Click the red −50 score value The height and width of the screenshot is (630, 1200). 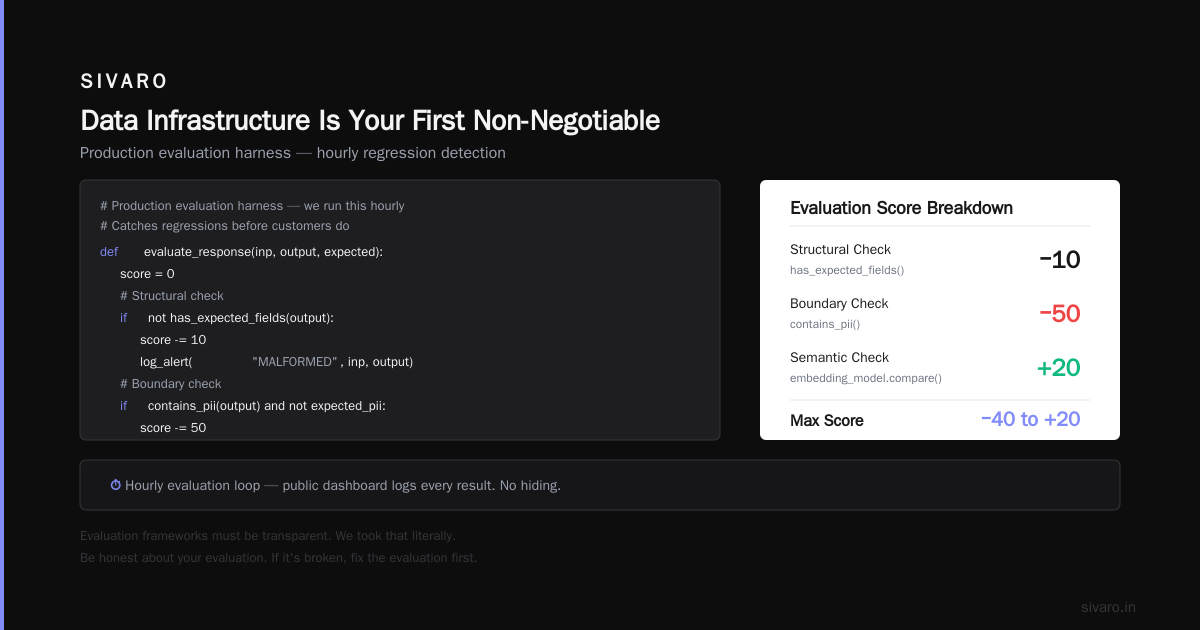(1060, 314)
